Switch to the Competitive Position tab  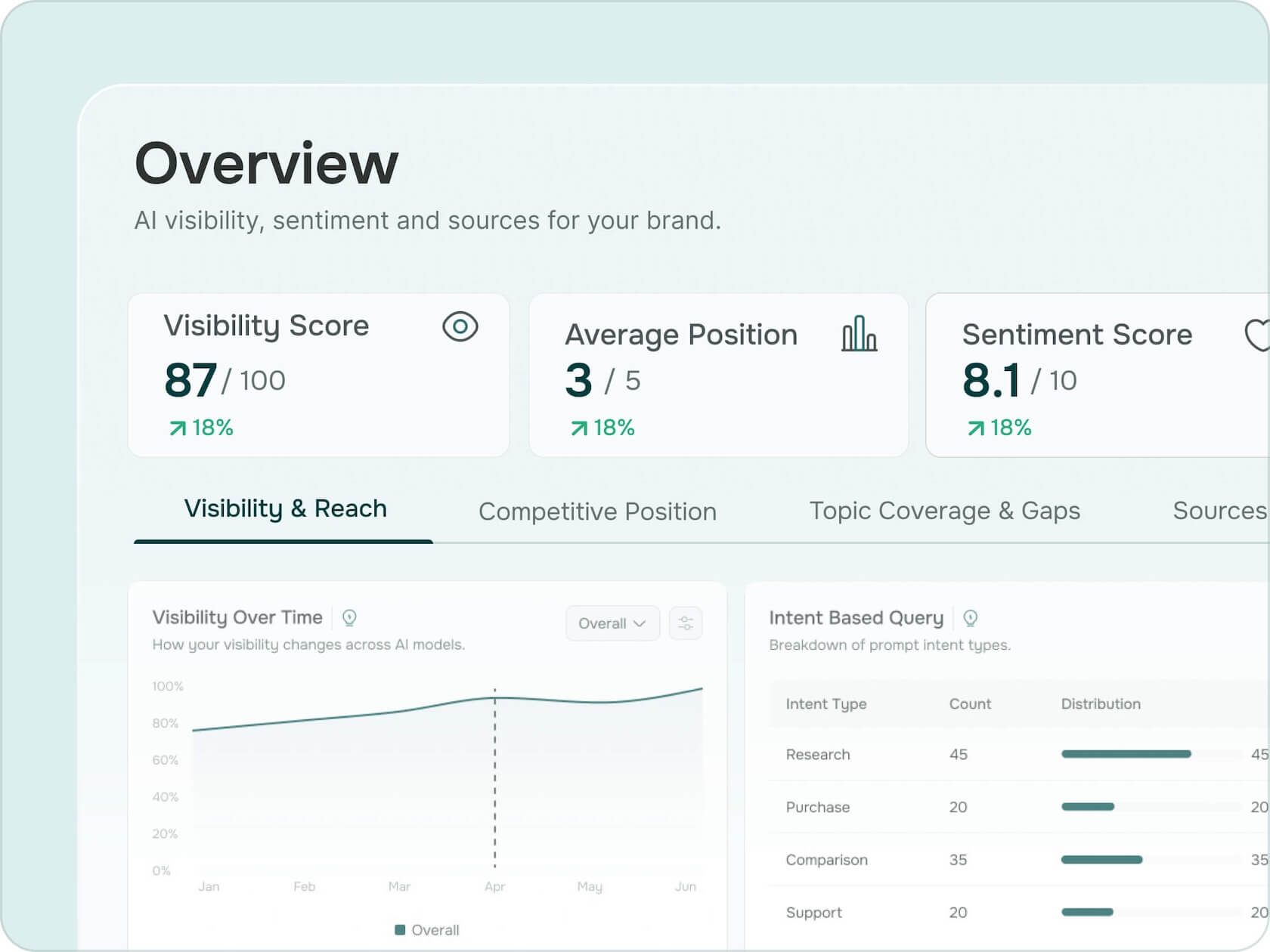pyautogui.click(x=597, y=512)
